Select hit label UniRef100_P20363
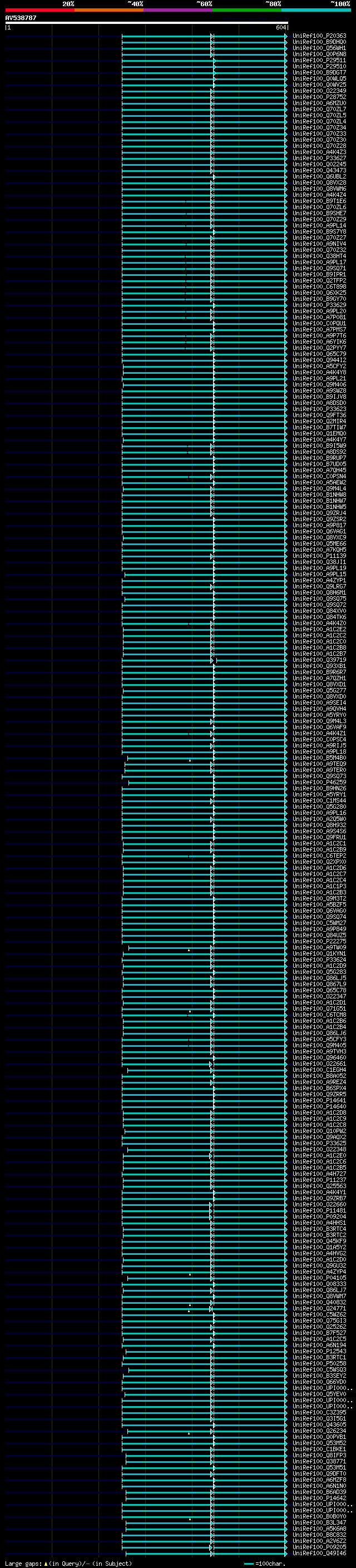Image resolution: width=356 pixels, height=1568 pixels. (x=319, y=36)
